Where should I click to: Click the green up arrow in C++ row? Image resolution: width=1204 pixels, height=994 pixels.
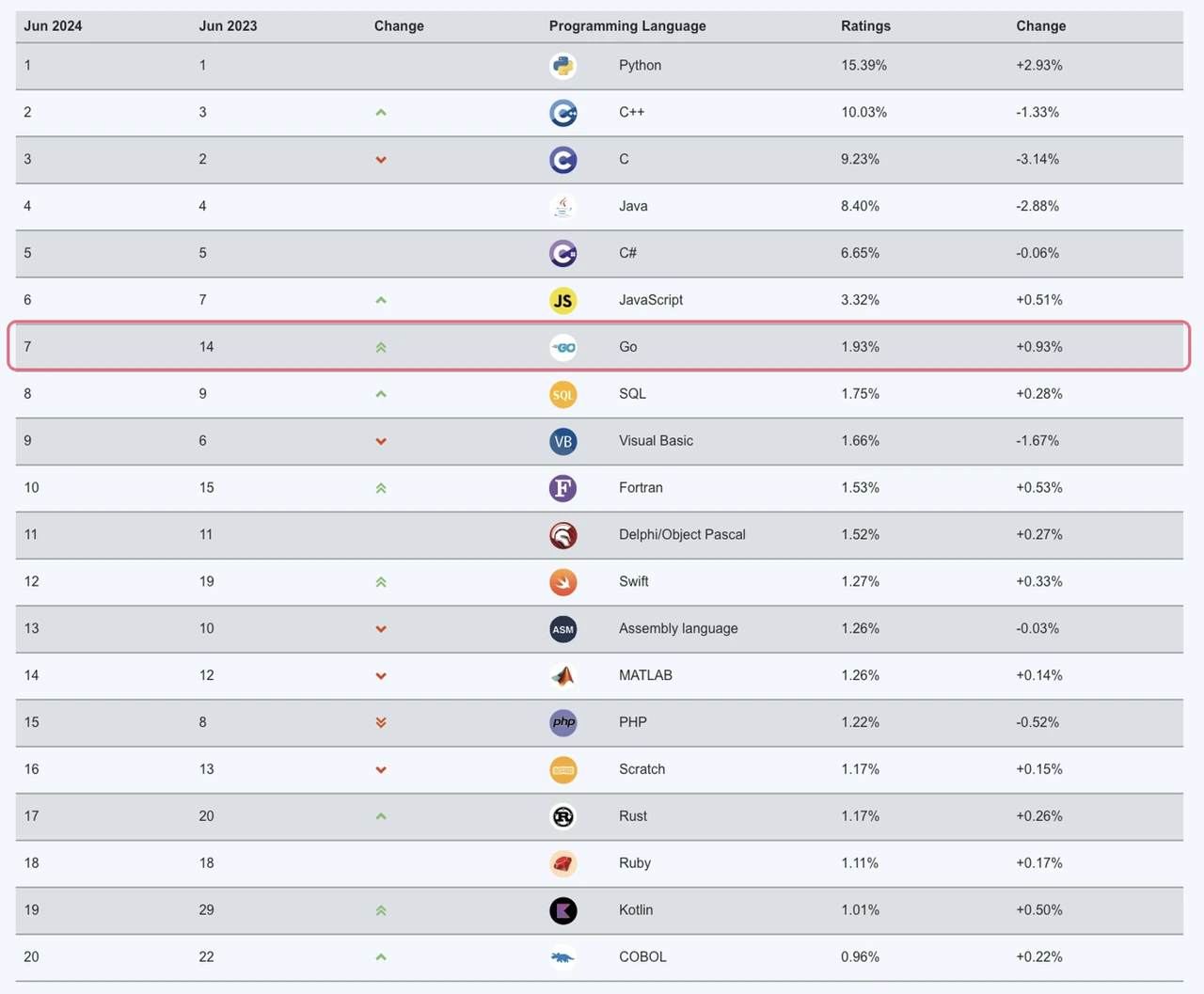tap(381, 113)
